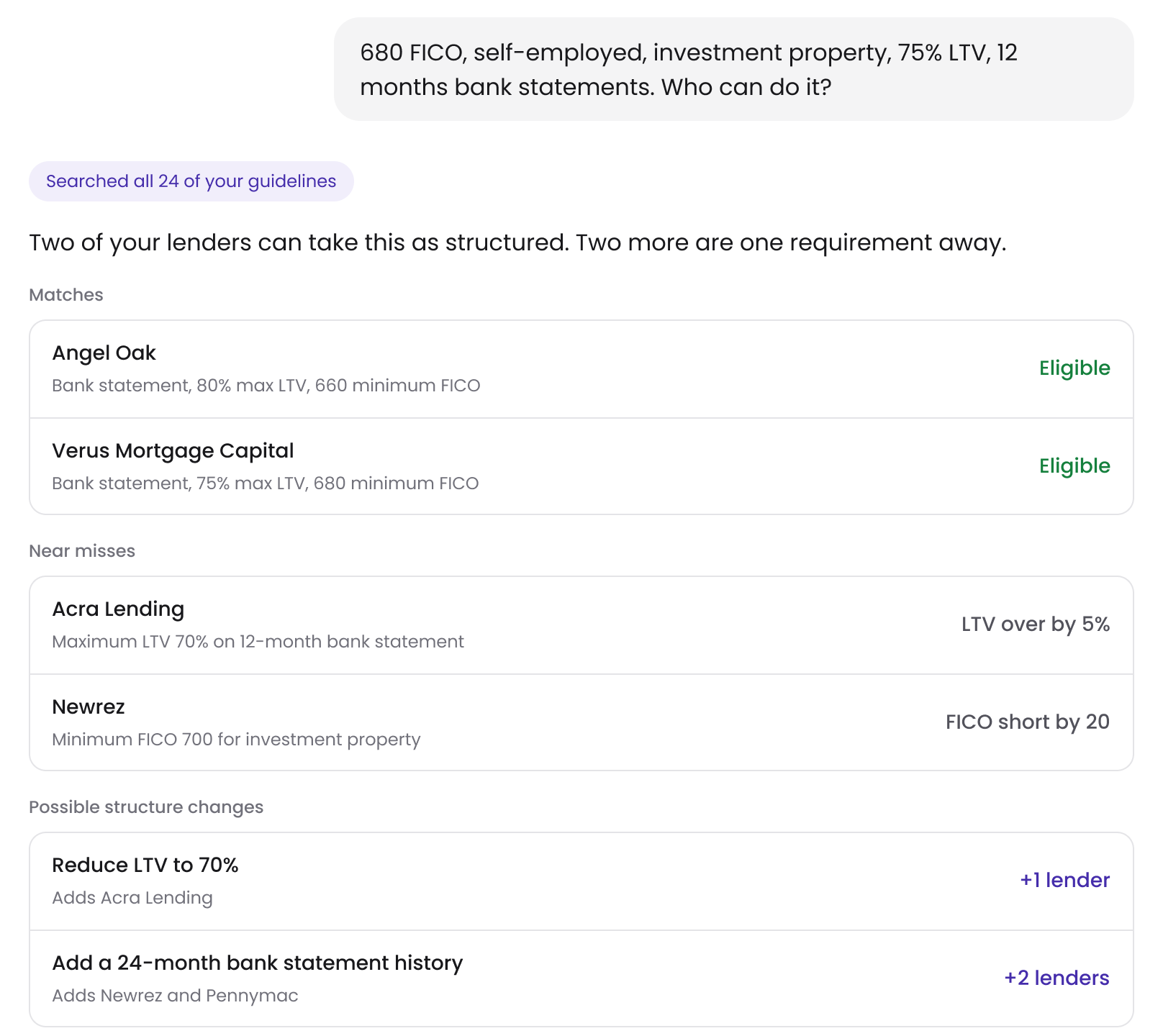The width and height of the screenshot is (1163, 1036).
Task: Choose the 'Reduce LTV to 70%' suggestion
Action: (x=581, y=881)
